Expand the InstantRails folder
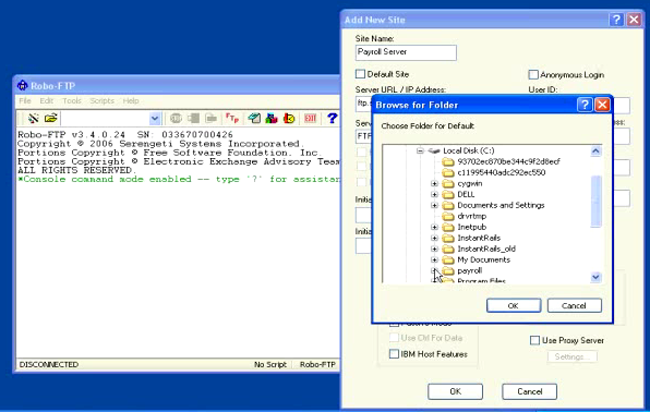The height and width of the screenshot is (412, 650). pyautogui.click(x=434, y=238)
